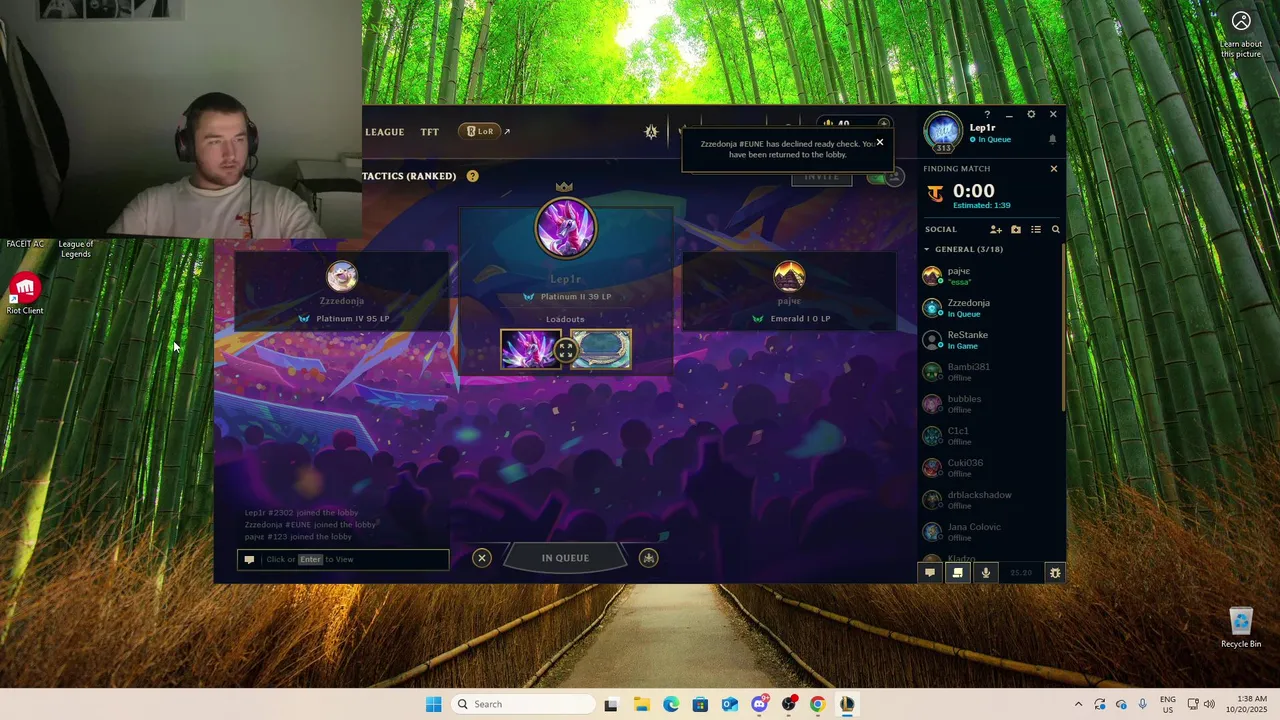
Task: Click Zzzedonja's lobby avatar
Action: (x=341, y=276)
